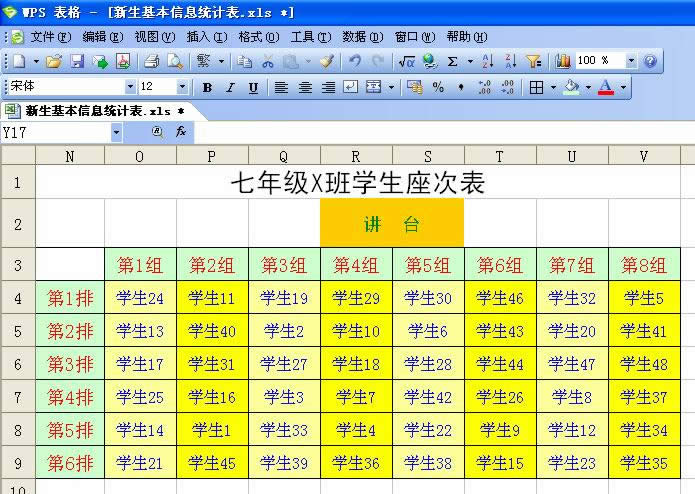Open the 宋体 font name dropdown

click(130, 87)
